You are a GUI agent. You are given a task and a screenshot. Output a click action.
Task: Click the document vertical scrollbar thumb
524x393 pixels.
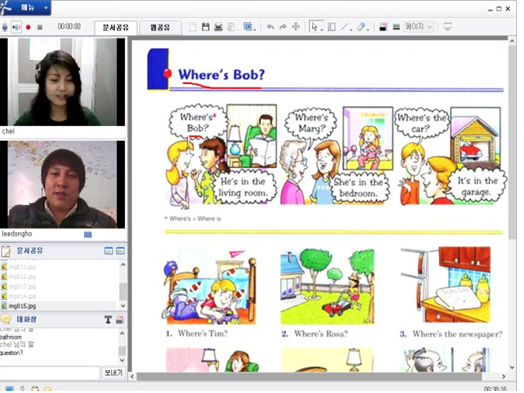pos(512,142)
